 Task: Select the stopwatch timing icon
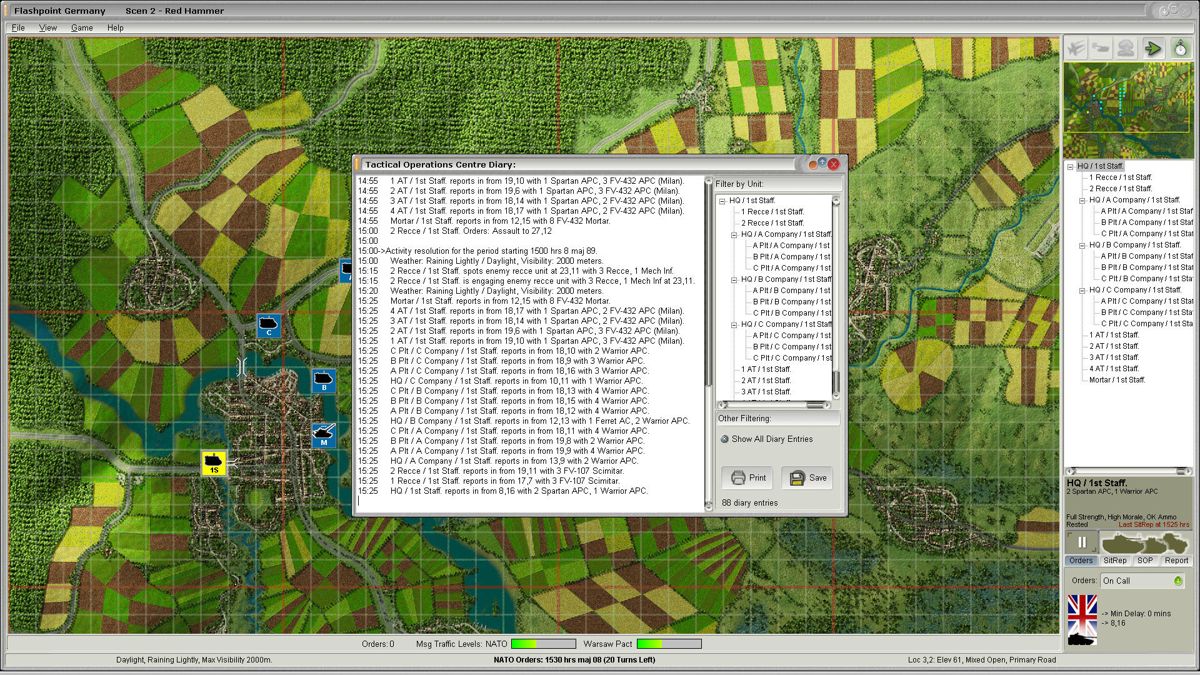coord(1180,46)
